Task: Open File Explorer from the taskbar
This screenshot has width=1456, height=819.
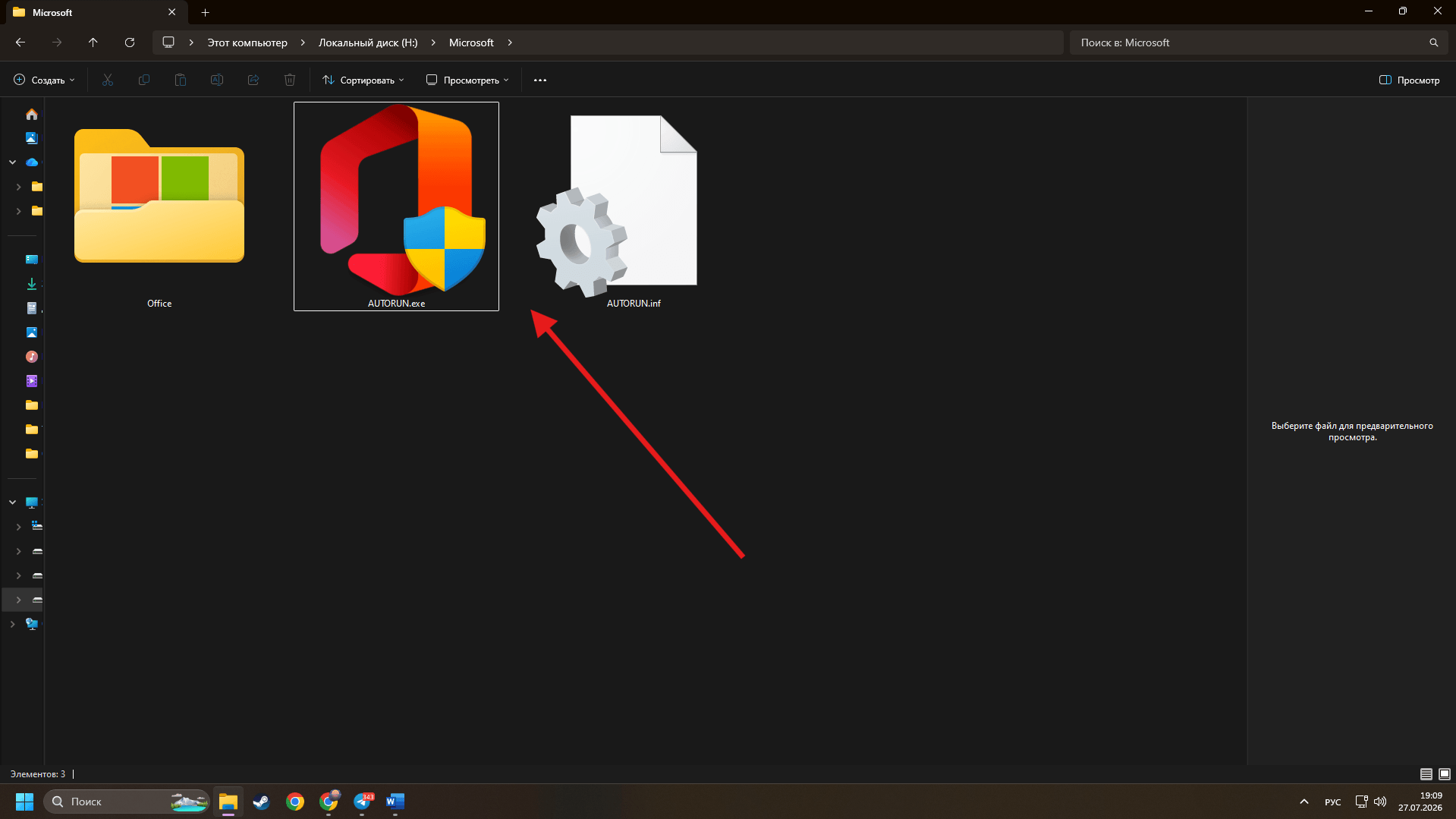Action: click(x=228, y=802)
